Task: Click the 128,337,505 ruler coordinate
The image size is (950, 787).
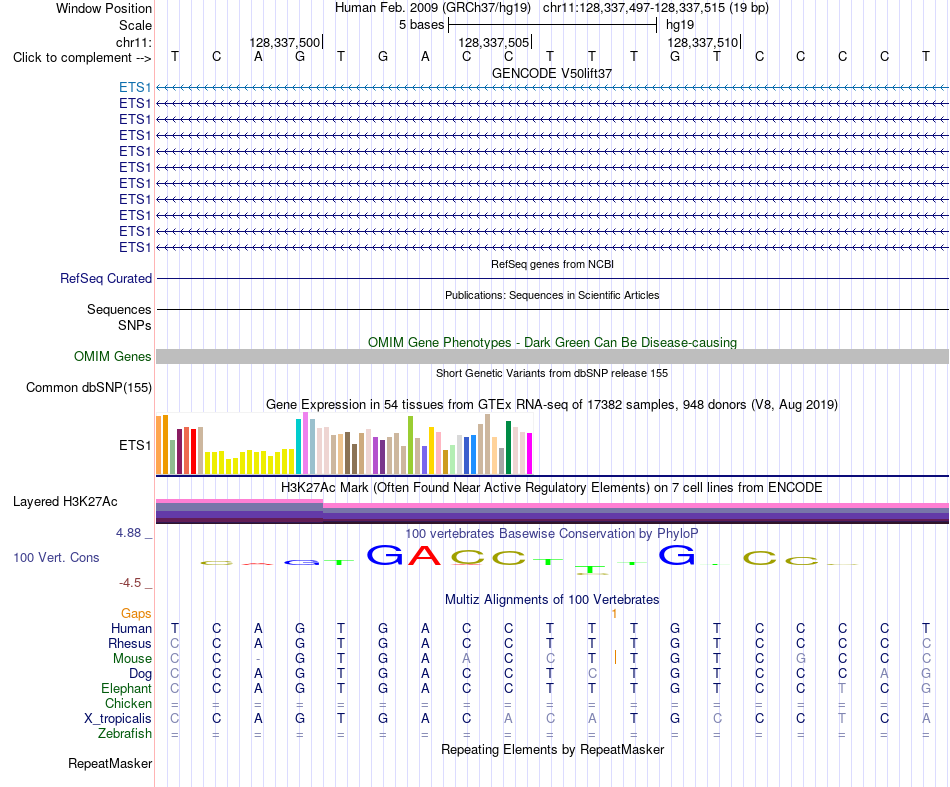Action: [x=494, y=42]
